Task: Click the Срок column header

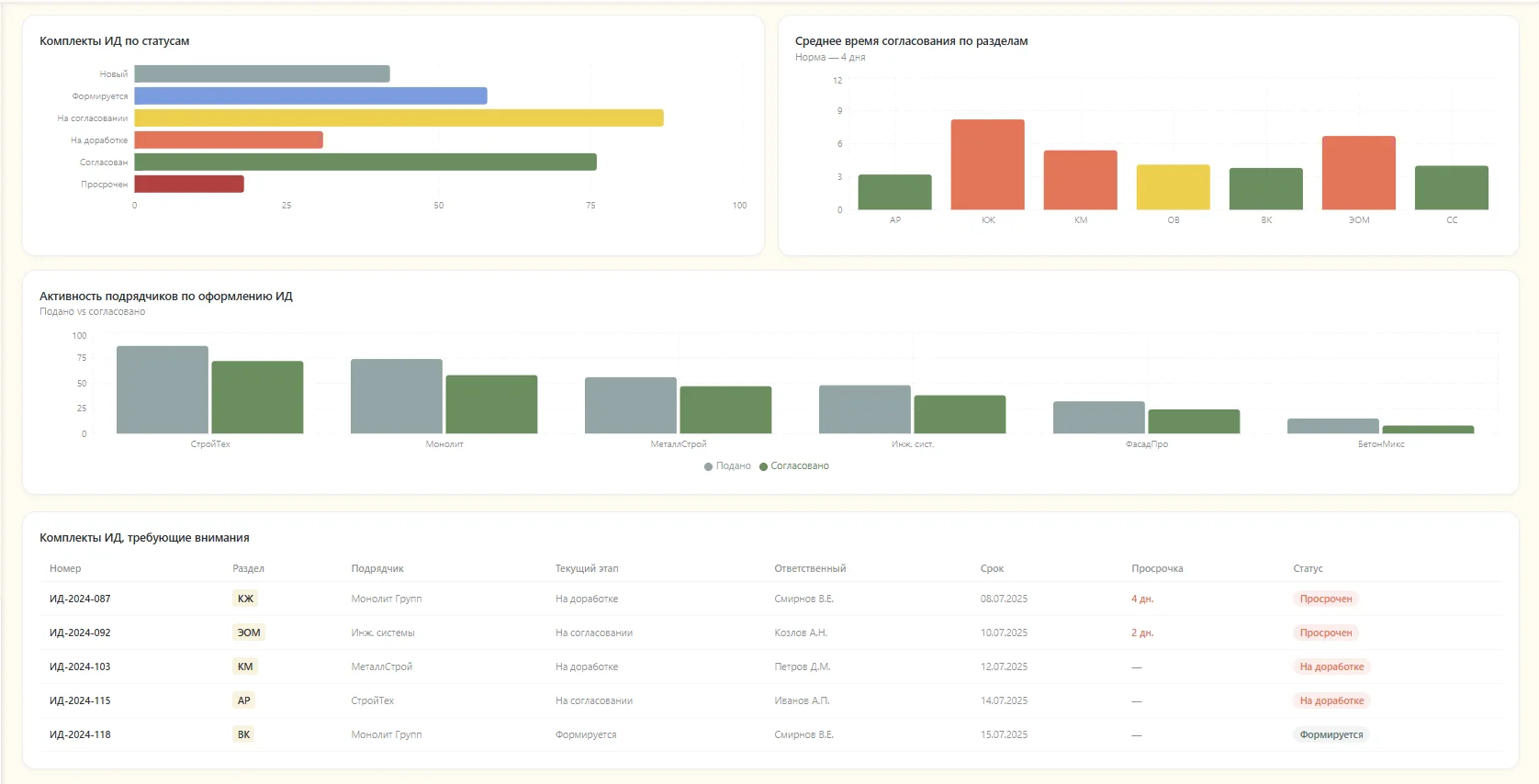Action: [x=992, y=568]
